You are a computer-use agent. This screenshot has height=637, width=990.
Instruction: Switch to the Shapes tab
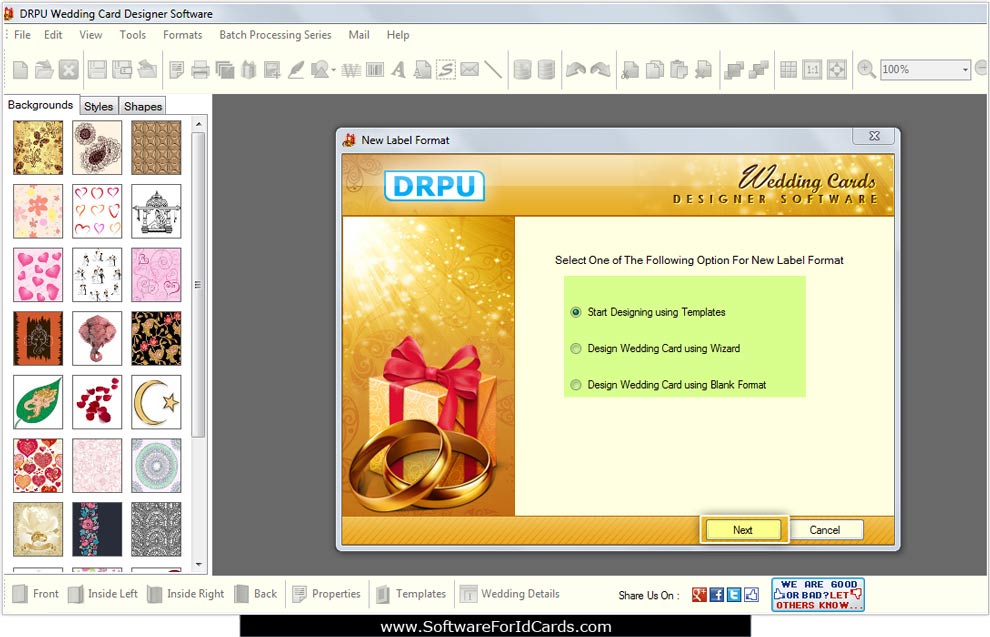click(143, 106)
